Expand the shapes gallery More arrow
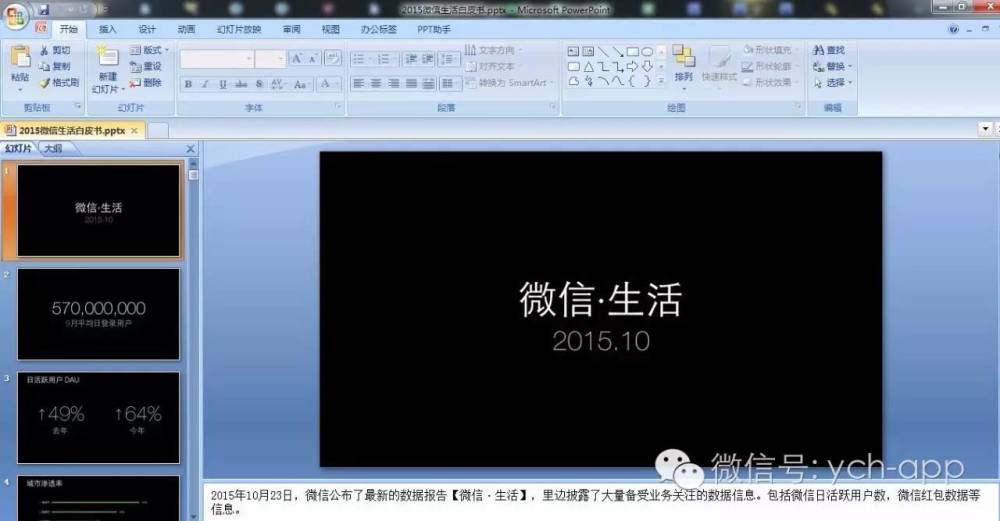 pyautogui.click(x=661, y=81)
